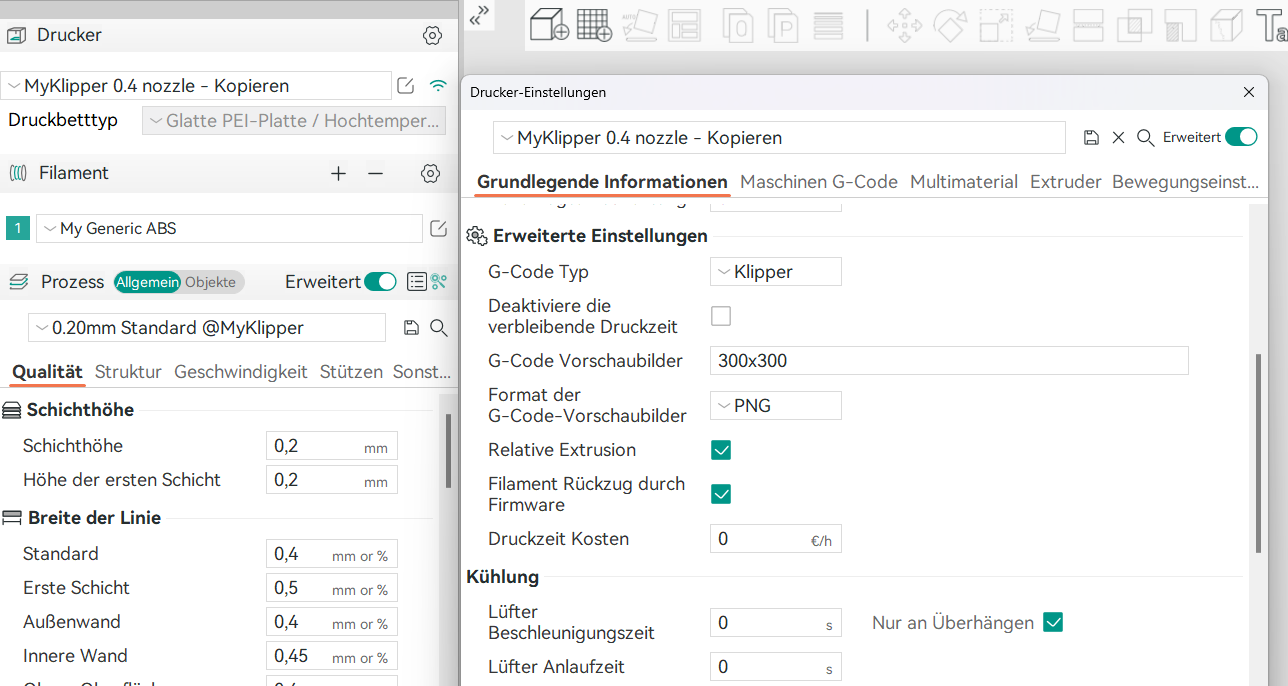Switch to Maschinen G-Code tab
The height and width of the screenshot is (686, 1288).
(819, 182)
